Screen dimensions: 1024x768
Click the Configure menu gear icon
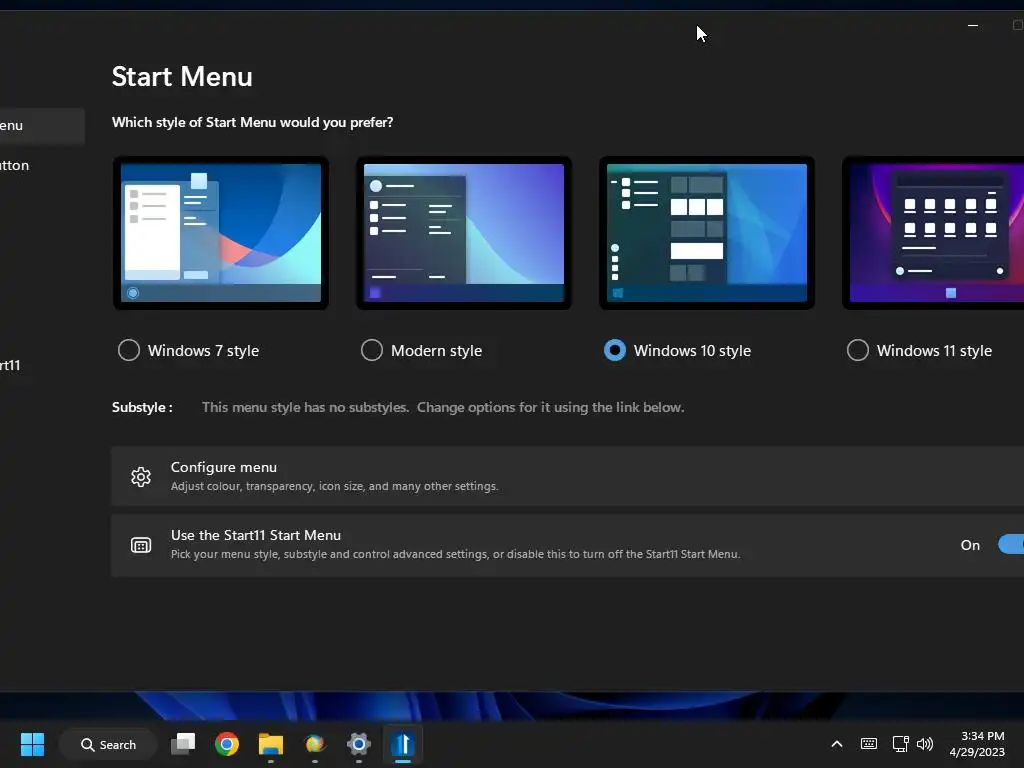[140, 477]
